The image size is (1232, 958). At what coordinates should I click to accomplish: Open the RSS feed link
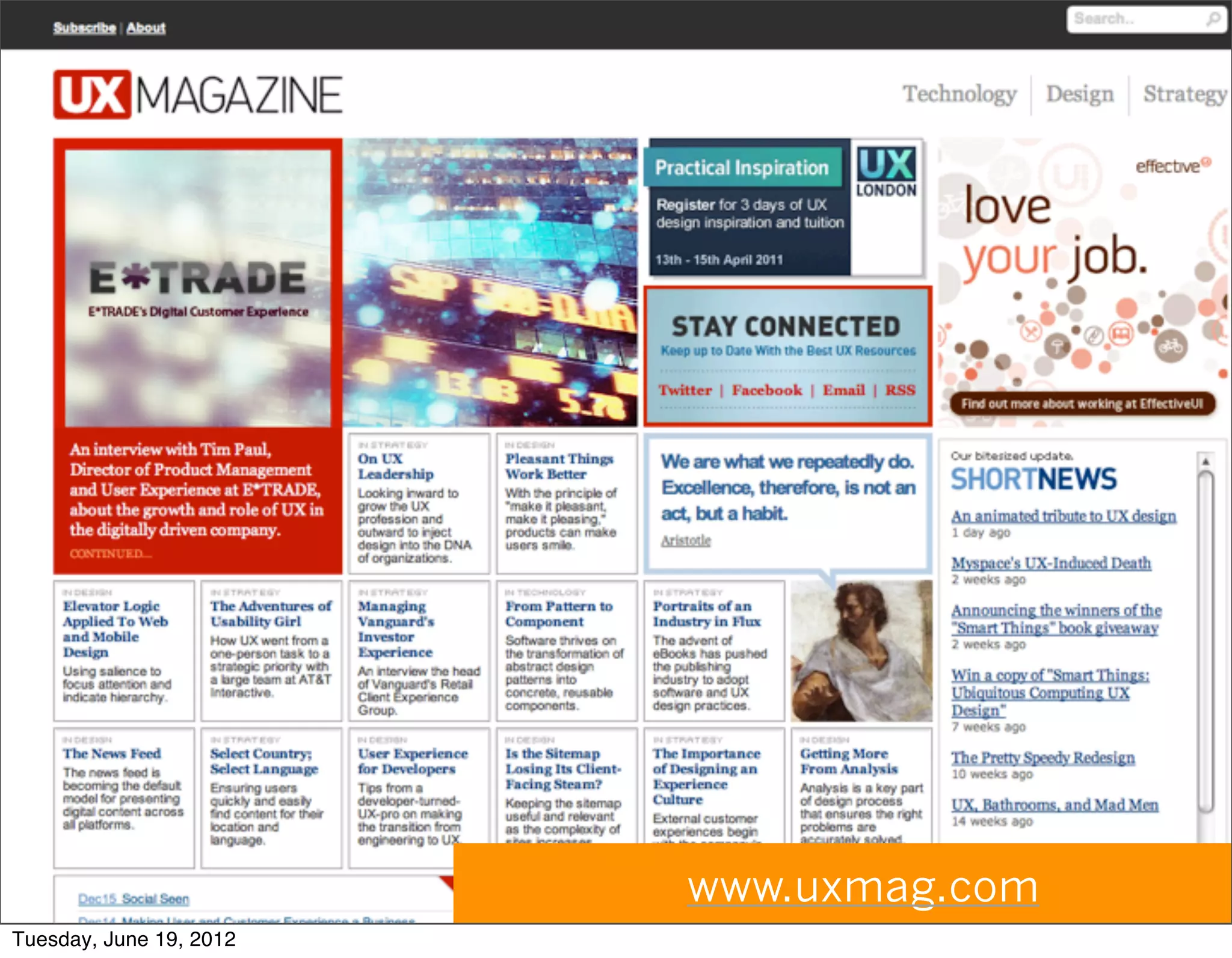900,390
